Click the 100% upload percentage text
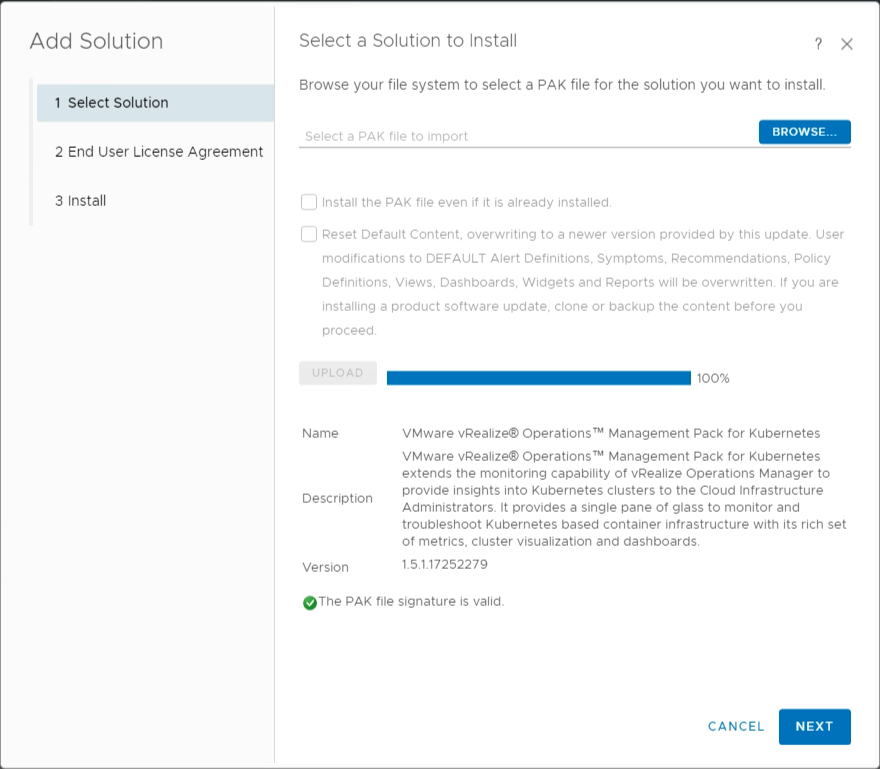Image resolution: width=880 pixels, height=769 pixels. pos(713,378)
